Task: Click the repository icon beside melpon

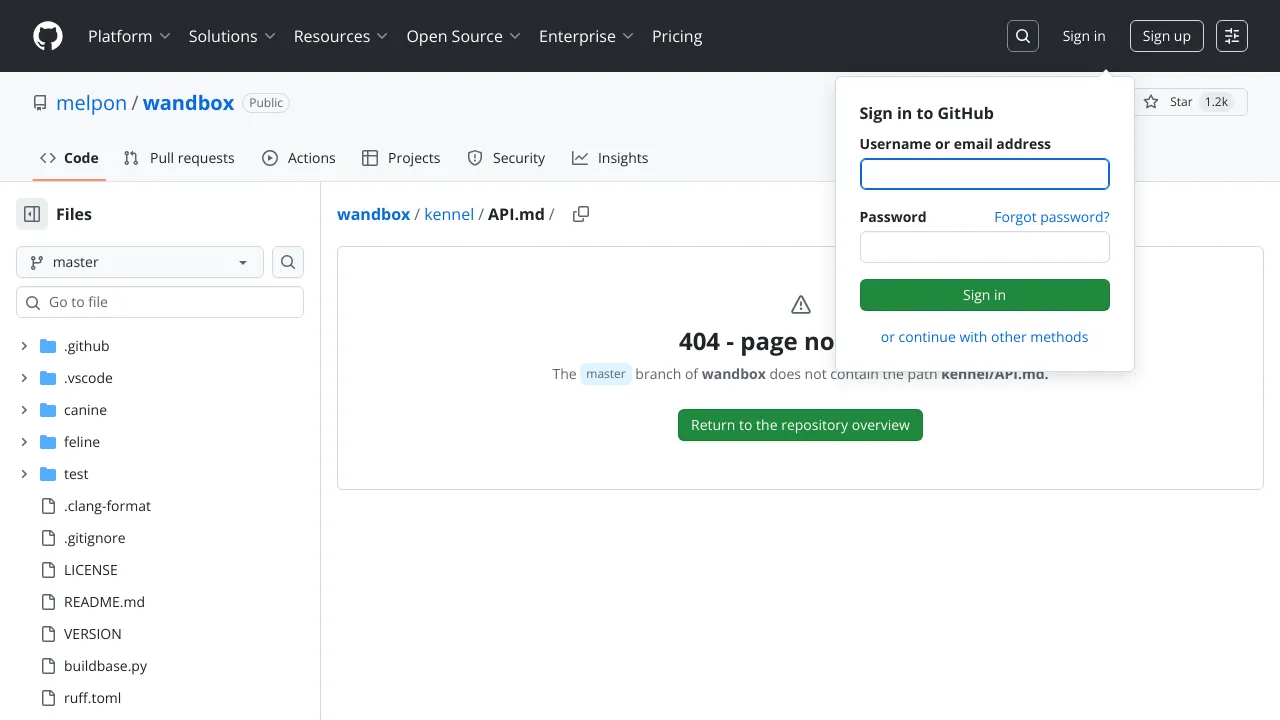Action: [x=40, y=103]
